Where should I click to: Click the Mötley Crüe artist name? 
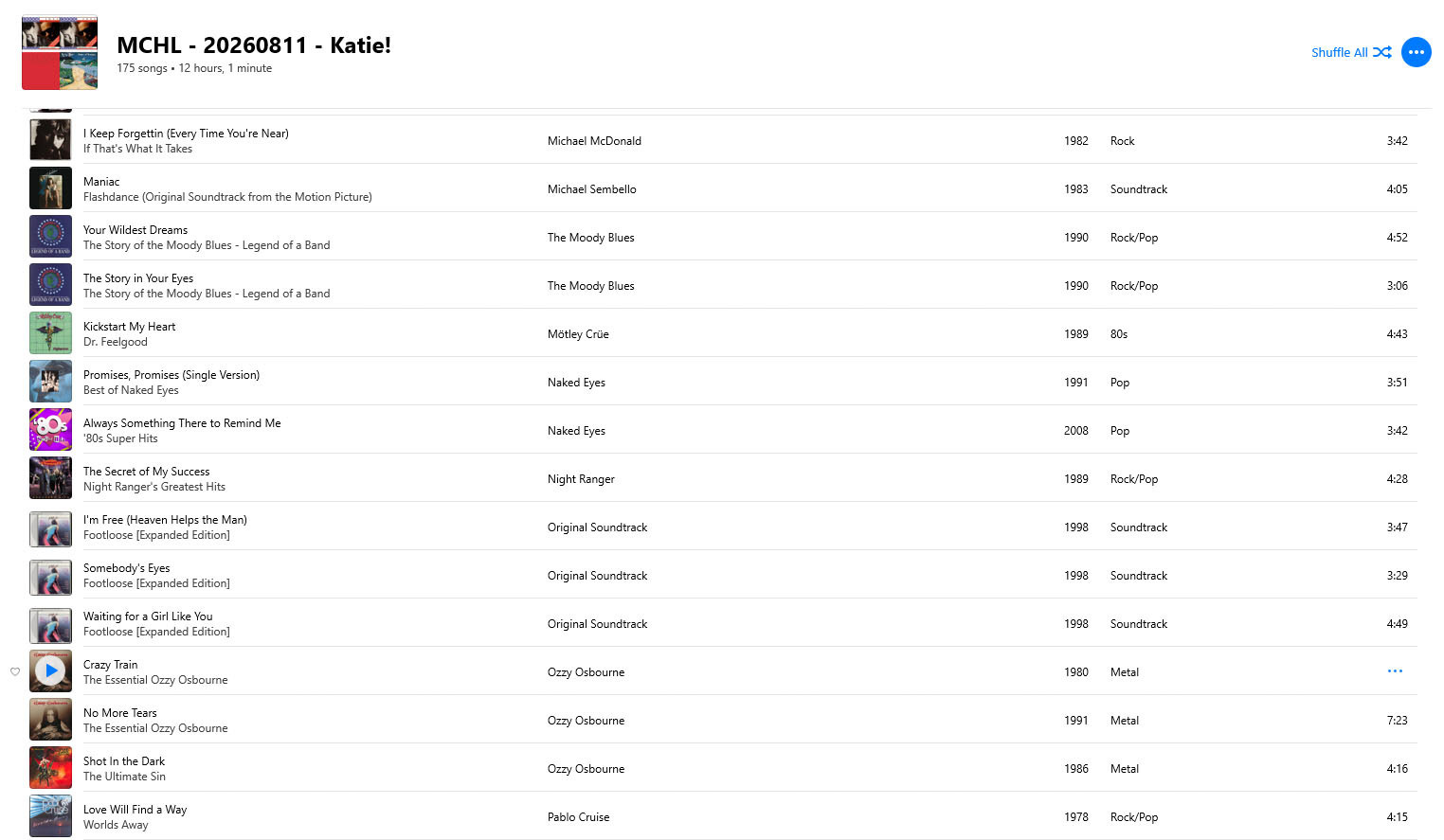tap(578, 334)
